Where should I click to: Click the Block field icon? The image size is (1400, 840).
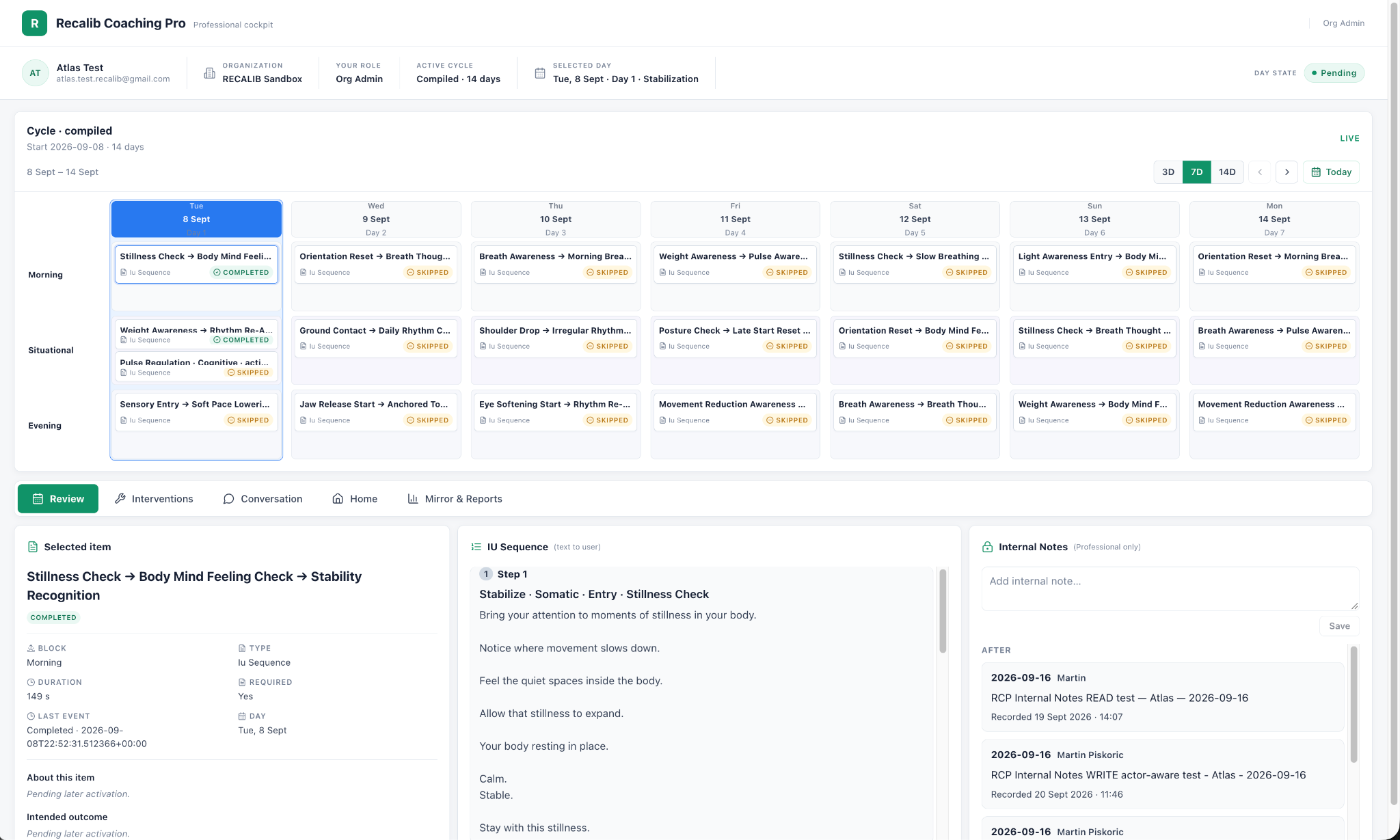pyautogui.click(x=31, y=648)
